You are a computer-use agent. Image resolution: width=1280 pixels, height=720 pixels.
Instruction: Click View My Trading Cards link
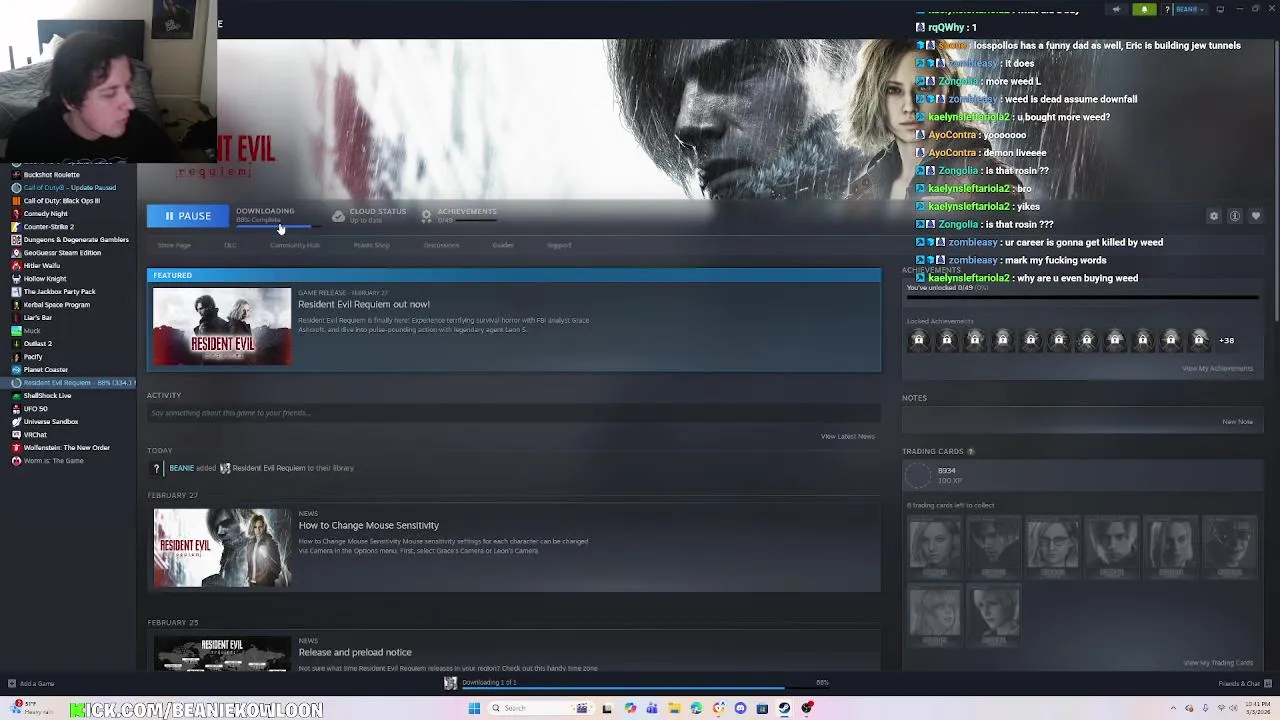(1218, 663)
